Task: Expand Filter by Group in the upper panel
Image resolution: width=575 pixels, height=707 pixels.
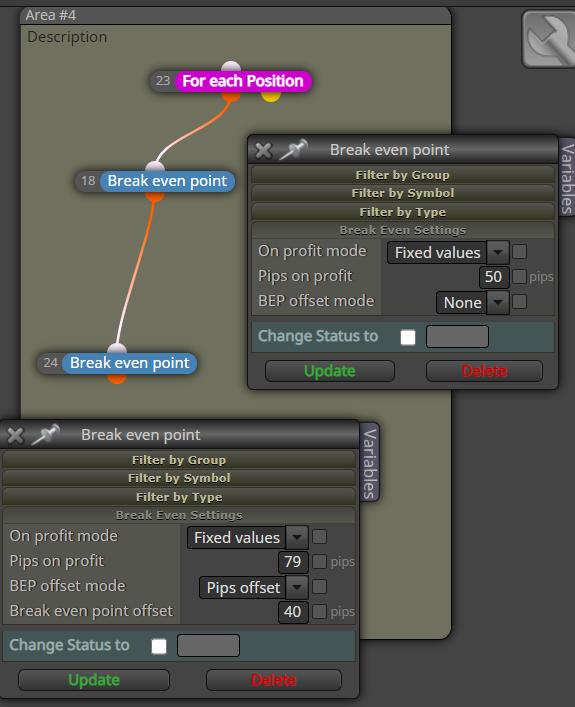Action: pos(403,174)
